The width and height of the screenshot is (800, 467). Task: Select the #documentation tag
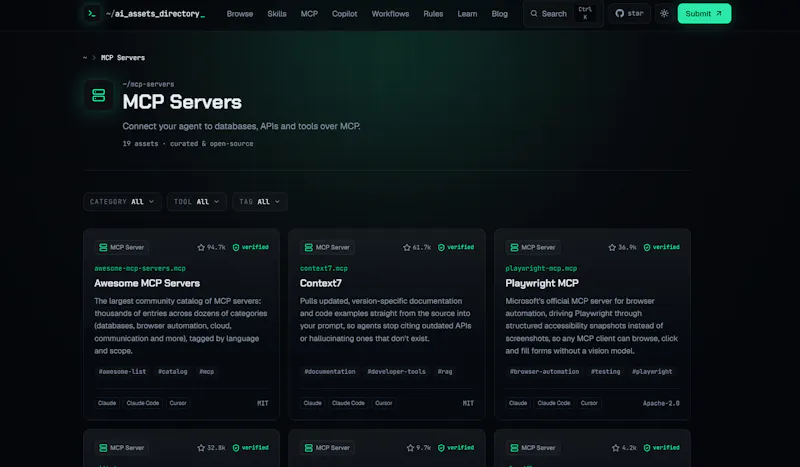click(x=330, y=372)
